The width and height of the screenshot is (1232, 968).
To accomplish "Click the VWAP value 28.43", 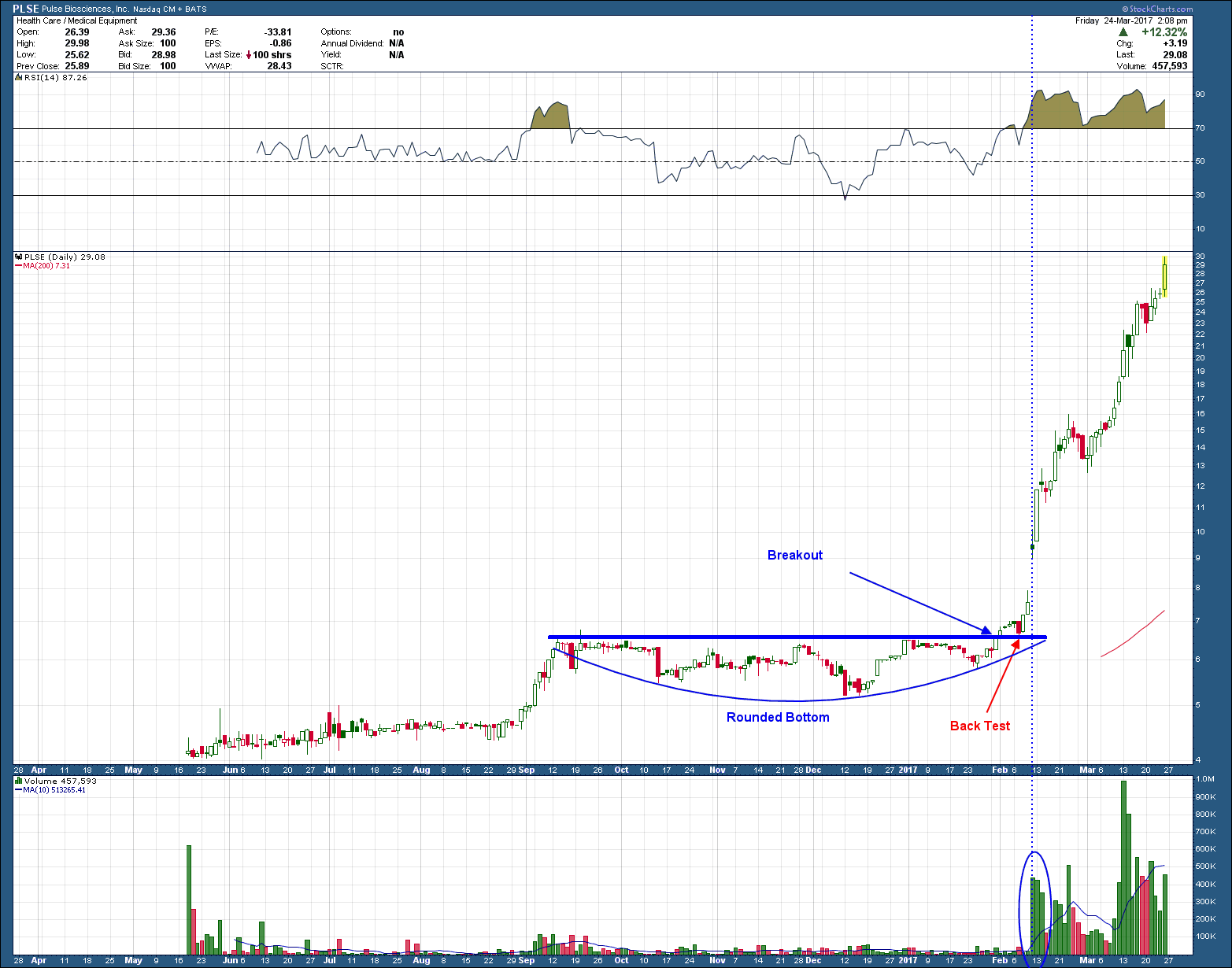I will 279,66.
